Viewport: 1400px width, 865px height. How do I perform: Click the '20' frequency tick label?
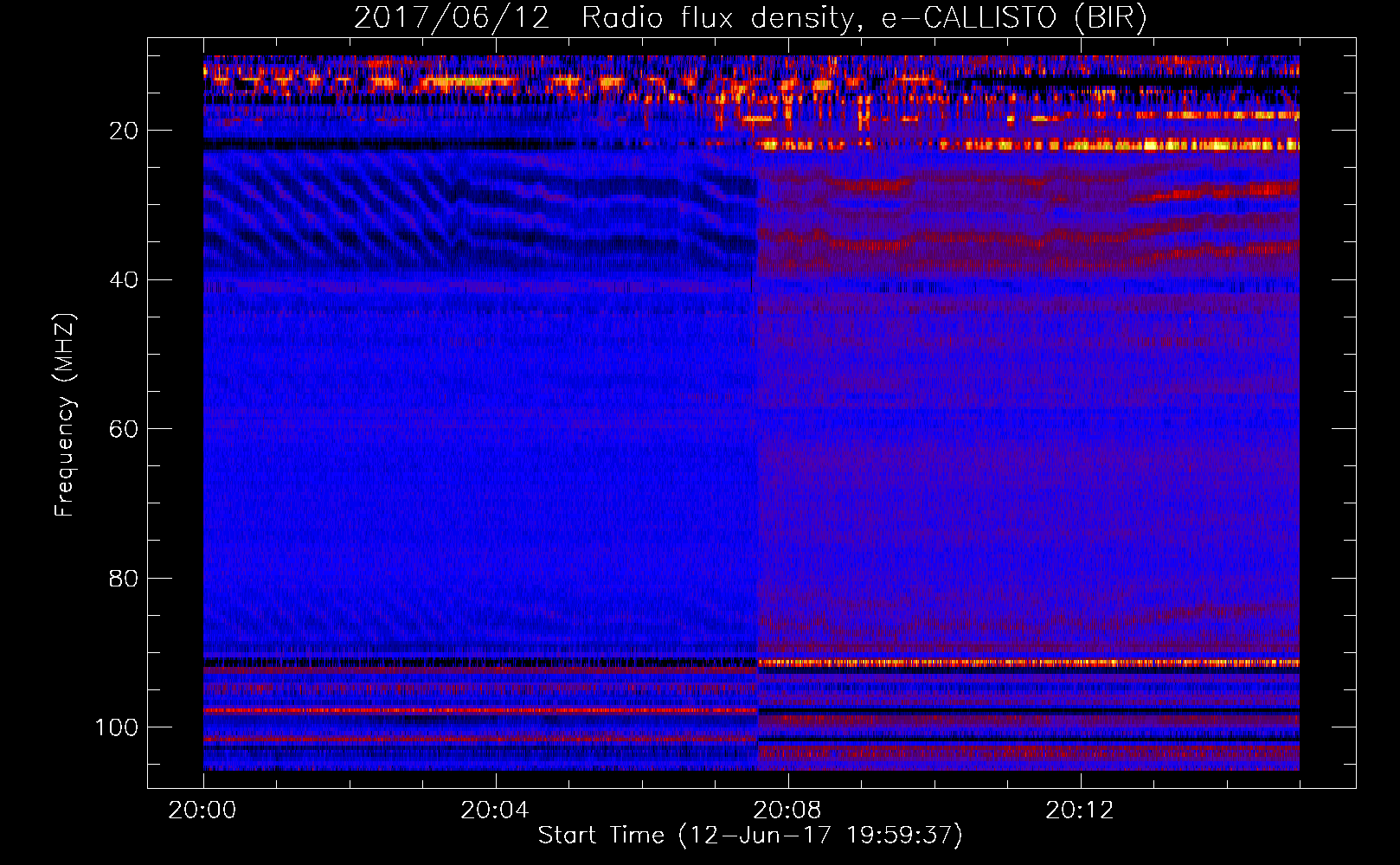124,131
